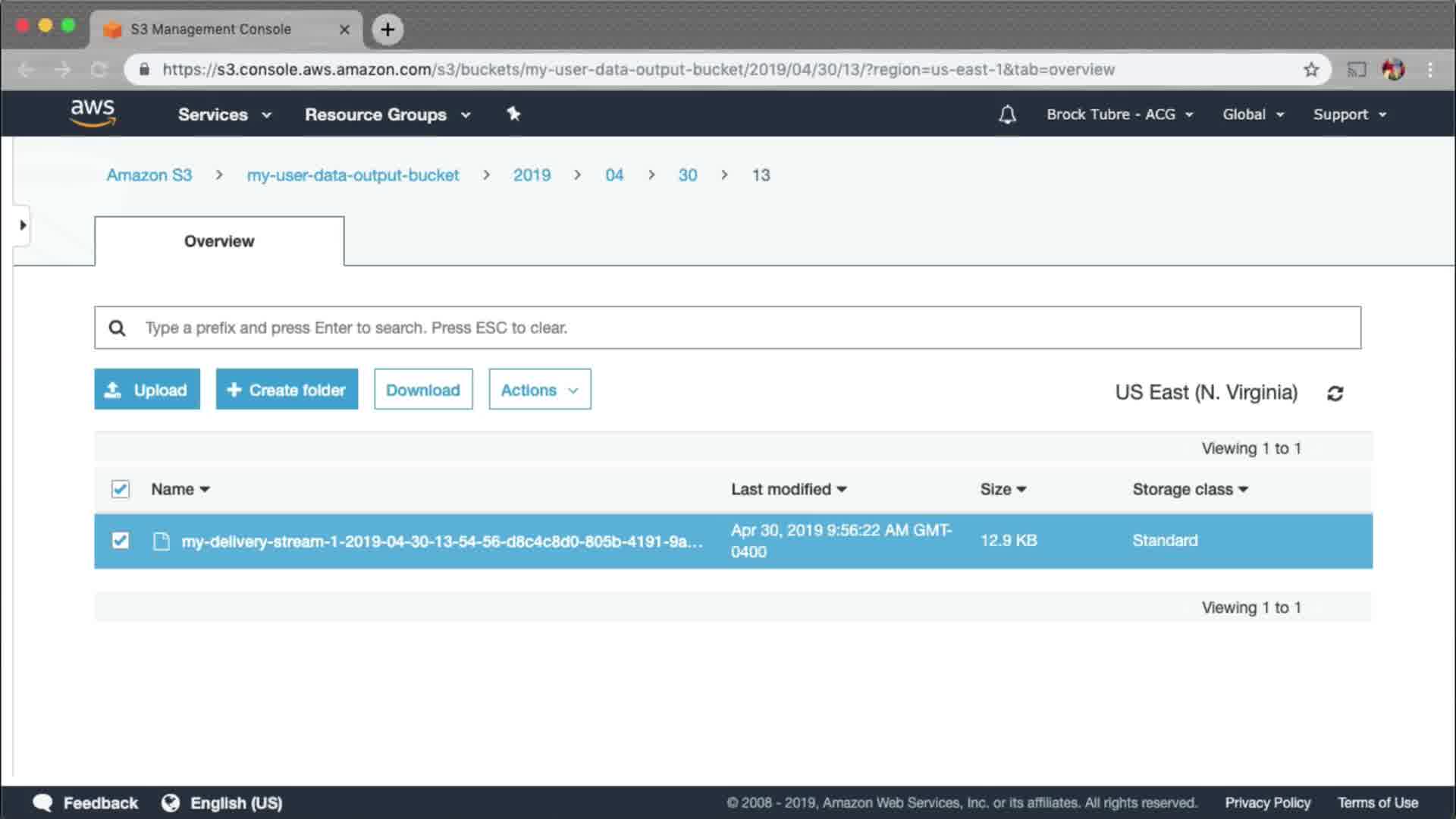
Task: Go to my-user-data-output-bucket breadcrumb link
Action: coord(353,175)
